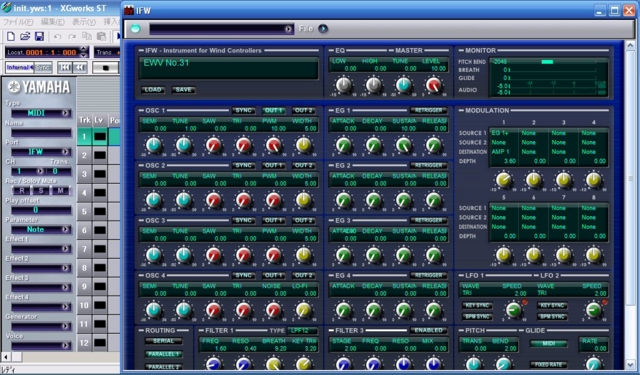Click the New file icon in XGworks toolbar
The height and width of the screenshot is (375, 640).
pyautogui.click(x=11, y=37)
